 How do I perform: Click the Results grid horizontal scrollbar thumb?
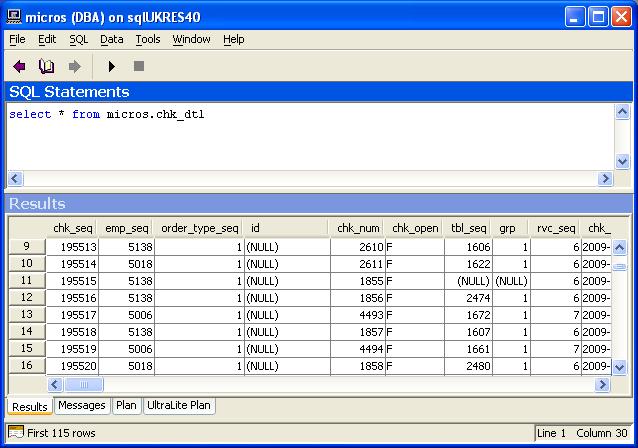(x=84, y=385)
